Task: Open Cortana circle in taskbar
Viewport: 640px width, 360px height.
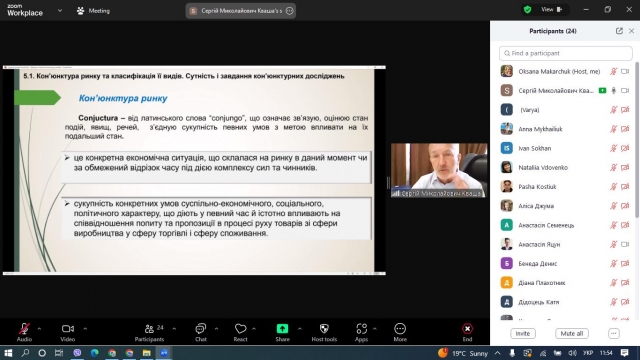Action: [42, 353]
